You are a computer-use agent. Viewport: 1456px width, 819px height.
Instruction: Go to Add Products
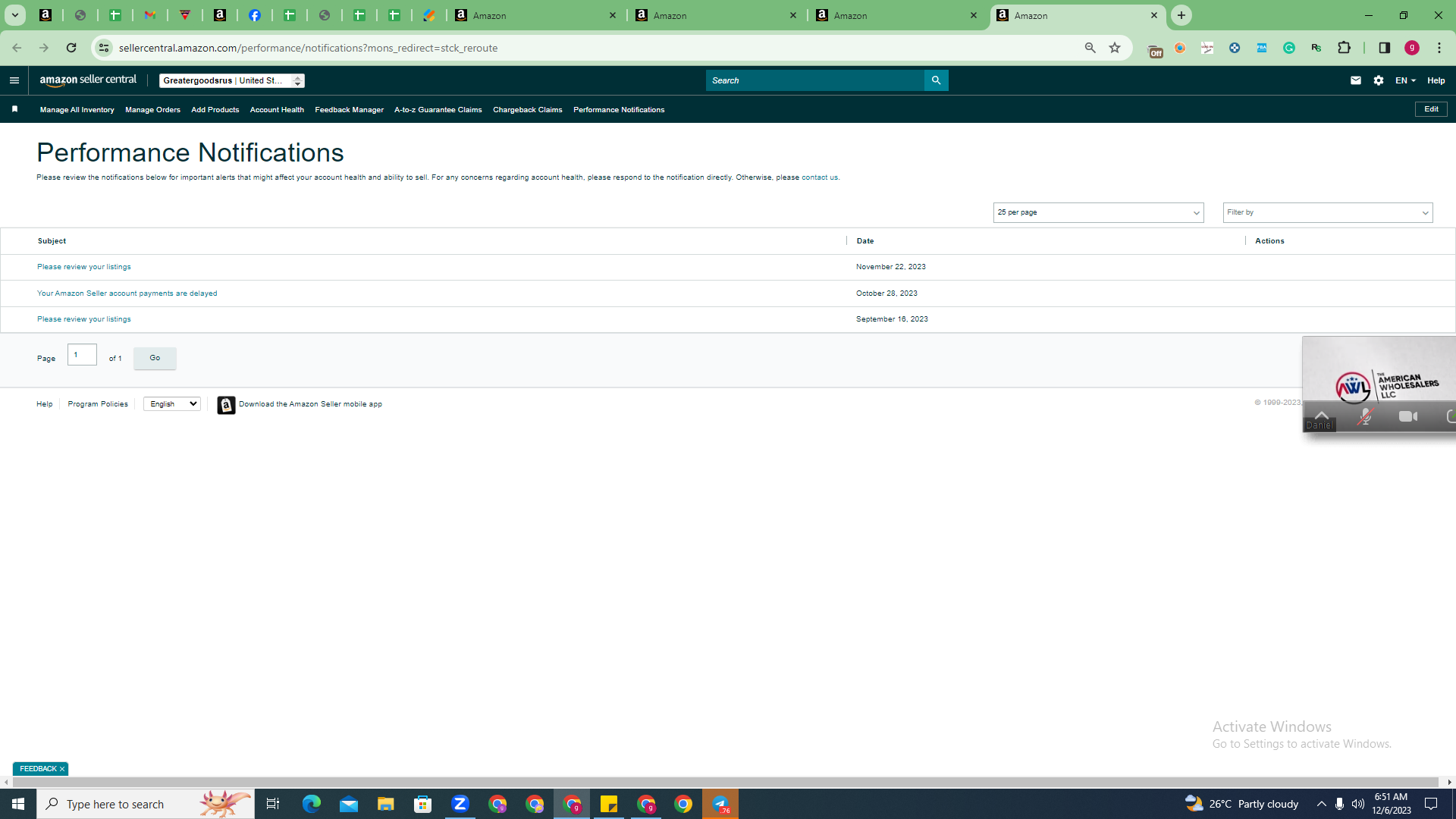[215, 110]
